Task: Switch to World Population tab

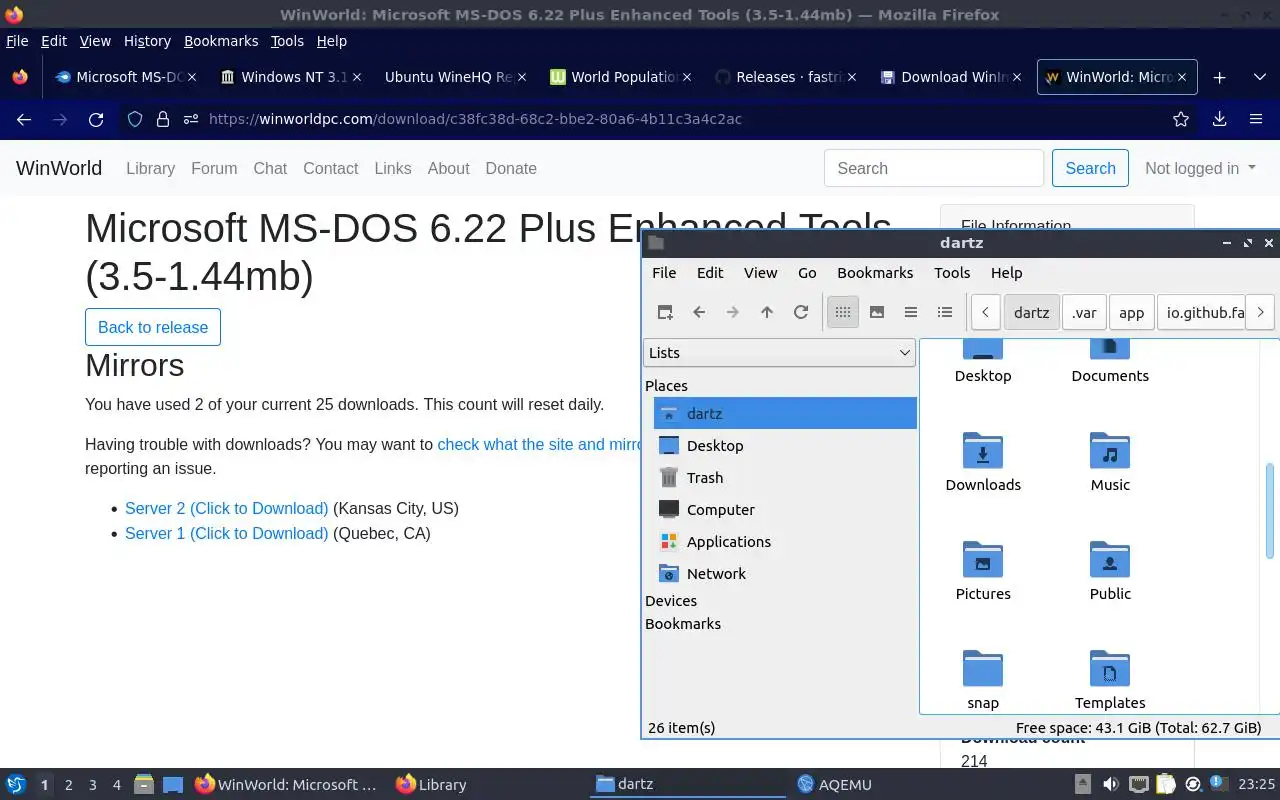Action: coord(620,77)
